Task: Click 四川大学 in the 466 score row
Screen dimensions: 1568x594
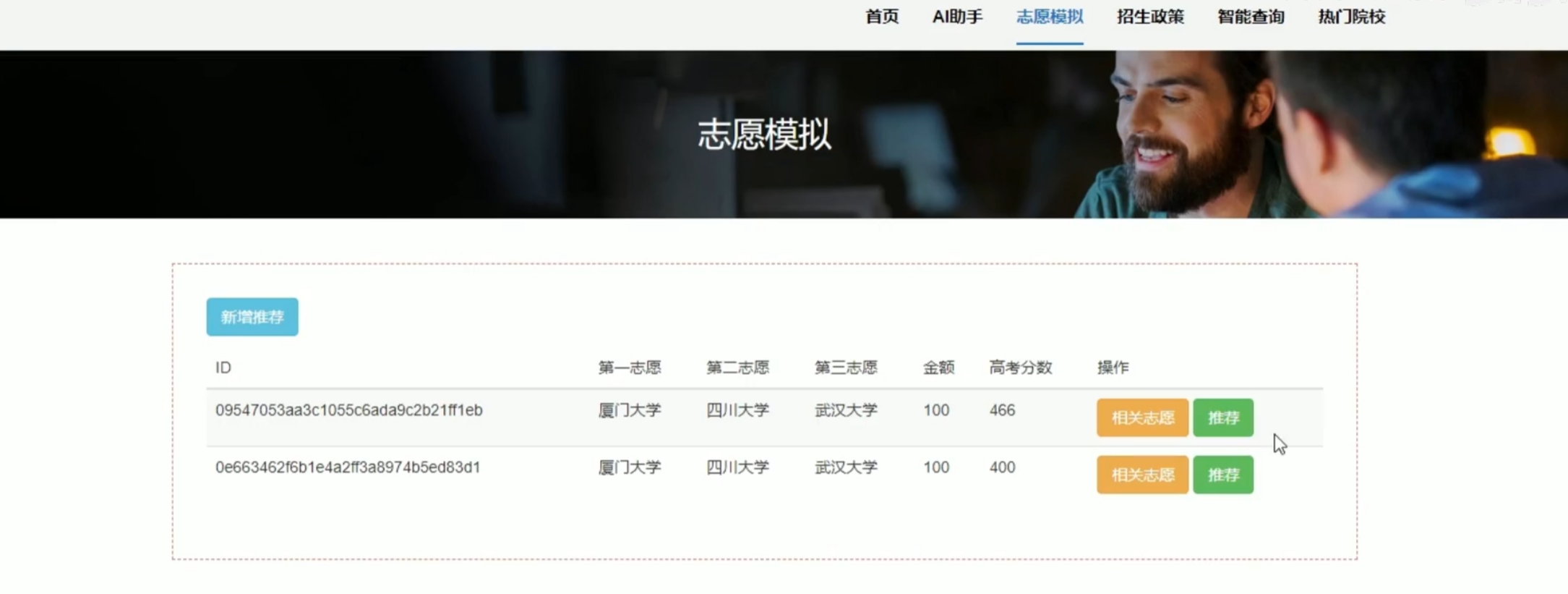Action: tap(737, 410)
